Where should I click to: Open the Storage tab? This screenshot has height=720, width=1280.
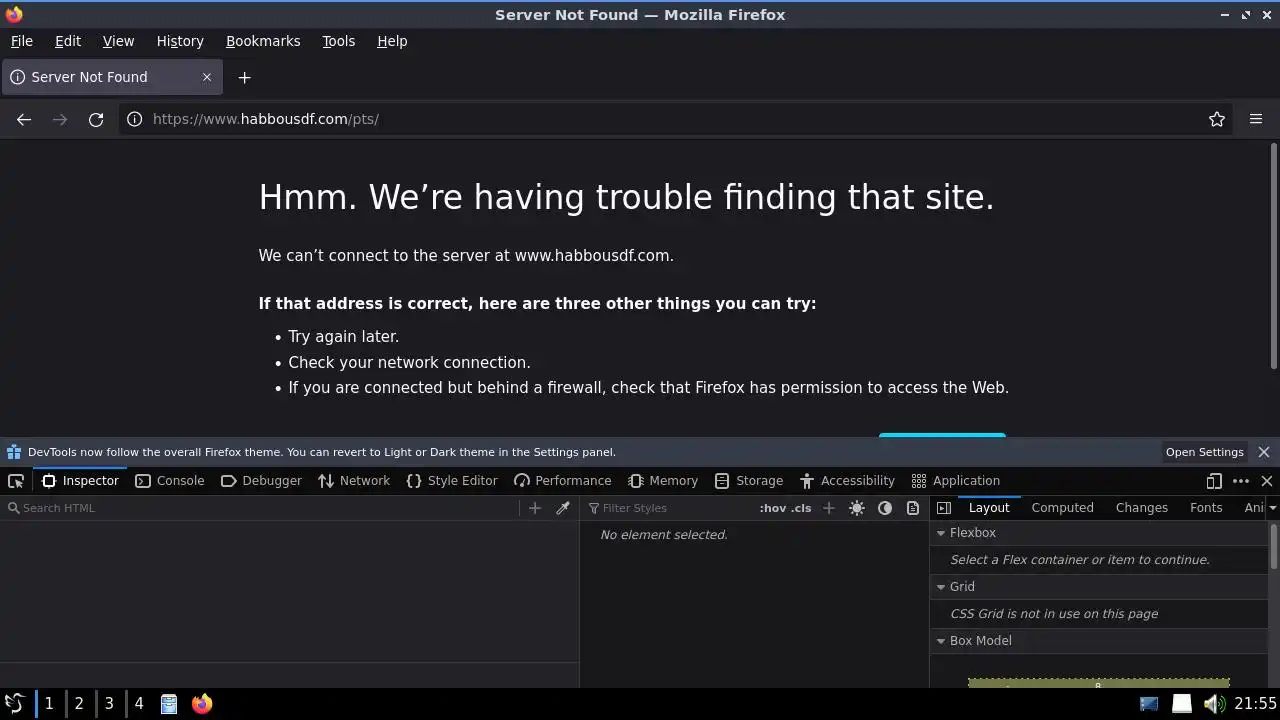749,481
